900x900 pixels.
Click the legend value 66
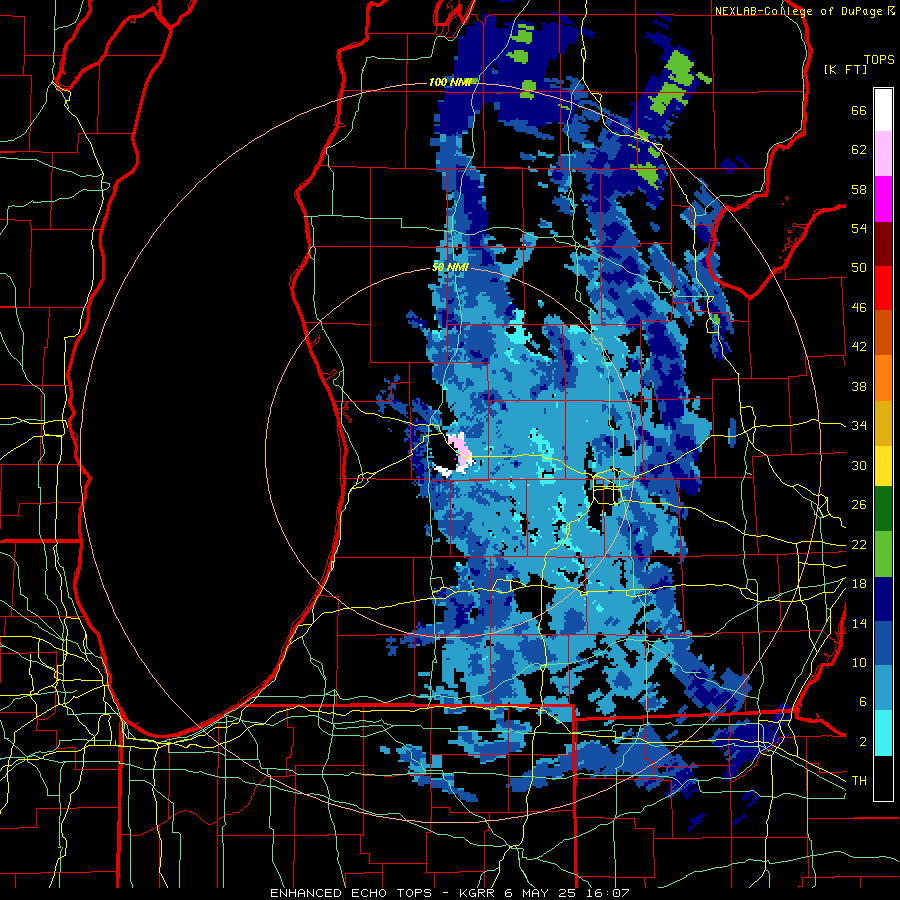coord(859,110)
